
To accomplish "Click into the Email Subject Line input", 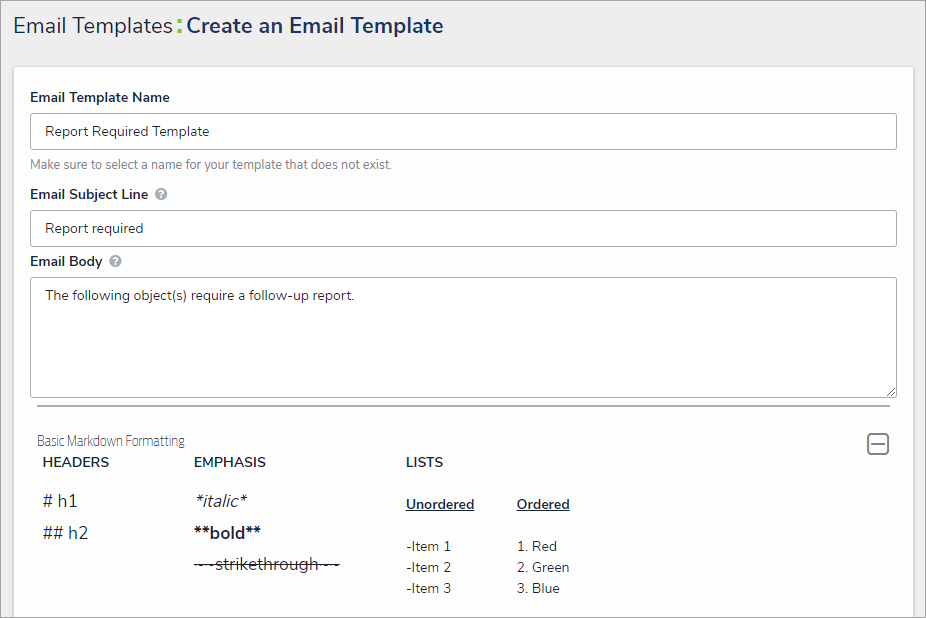I will [463, 228].
